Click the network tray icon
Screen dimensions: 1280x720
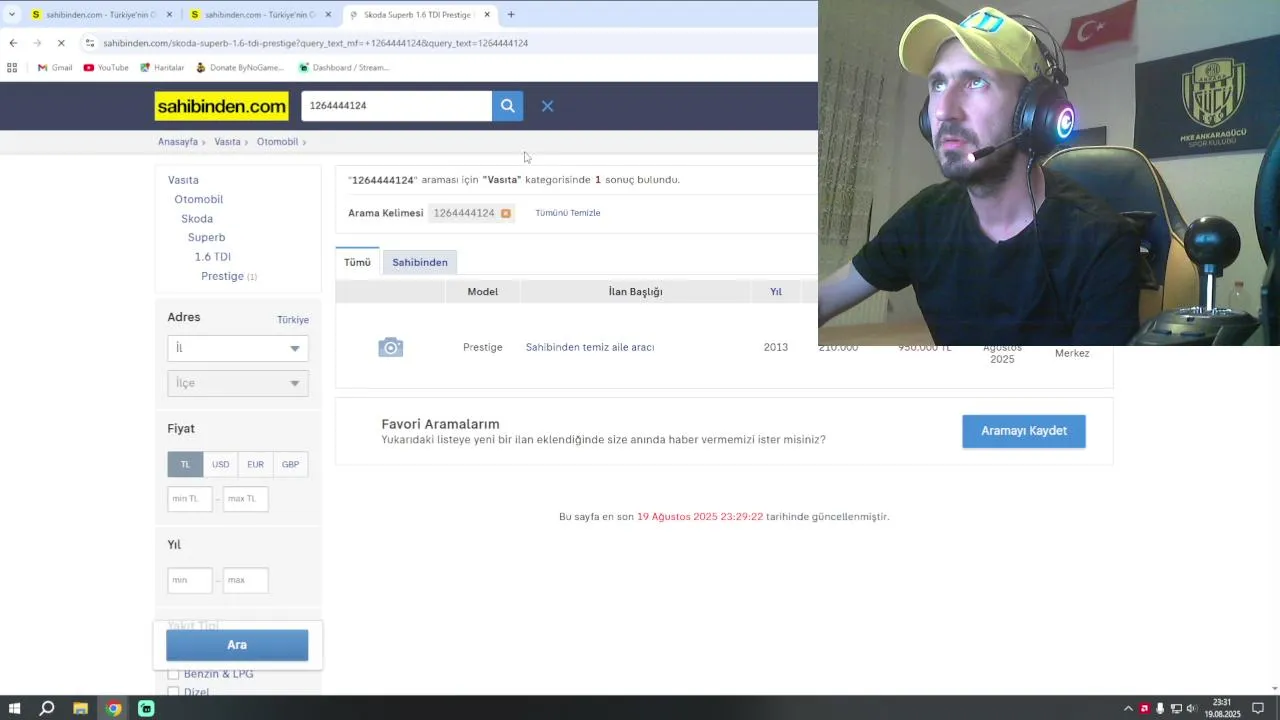coord(1176,708)
